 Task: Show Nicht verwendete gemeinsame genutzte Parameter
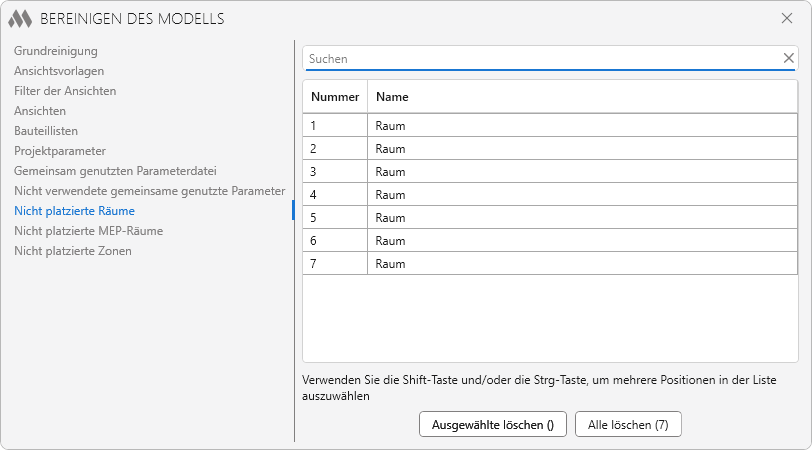149,191
